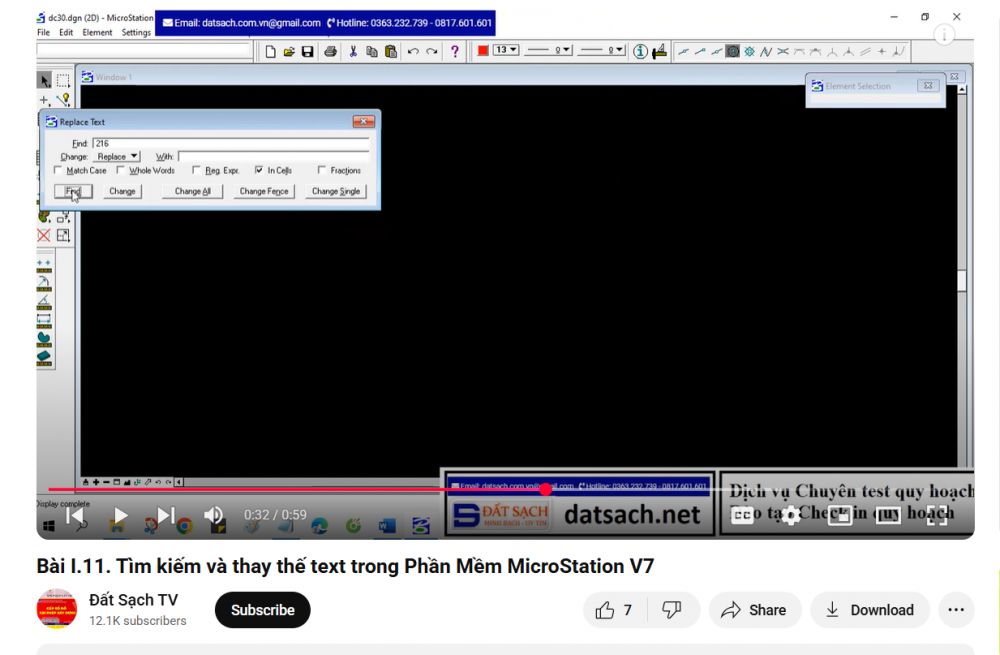This screenshot has height=655, width=1000.
Task: Check the Whole Words option
Action: pyautogui.click(x=121, y=171)
